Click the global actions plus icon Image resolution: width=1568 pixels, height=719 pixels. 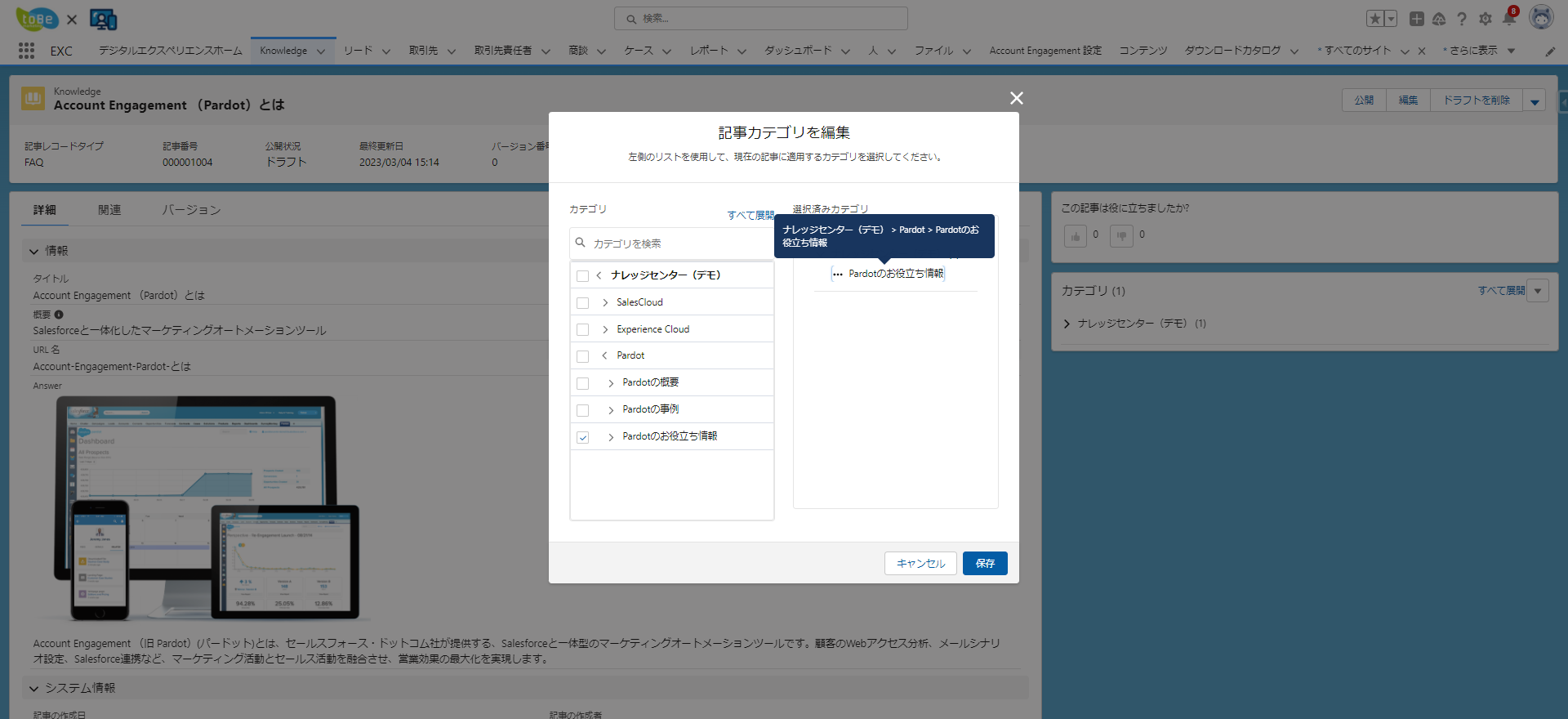[x=1417, y=19]
